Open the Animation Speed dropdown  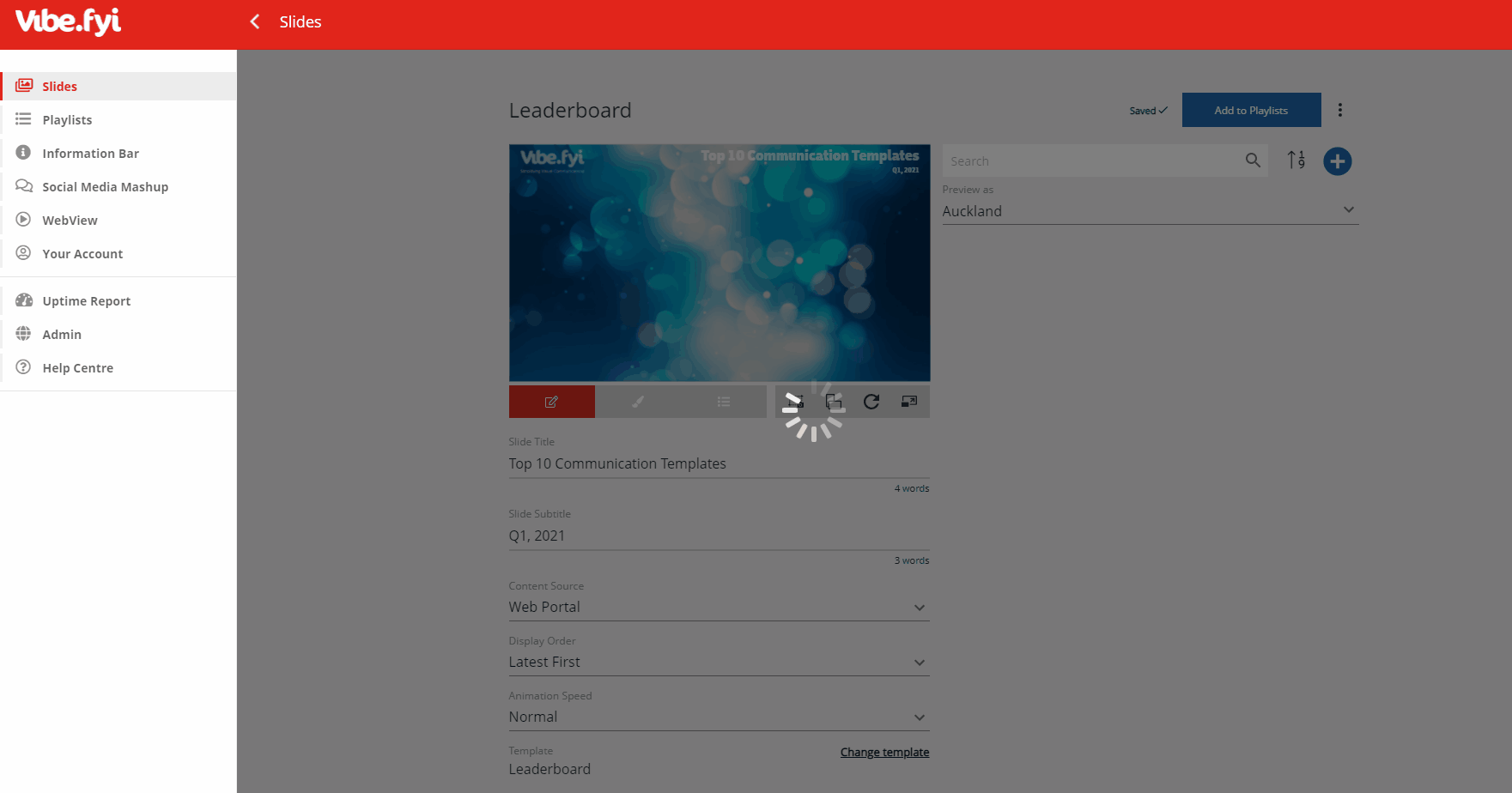click(719, 717)
